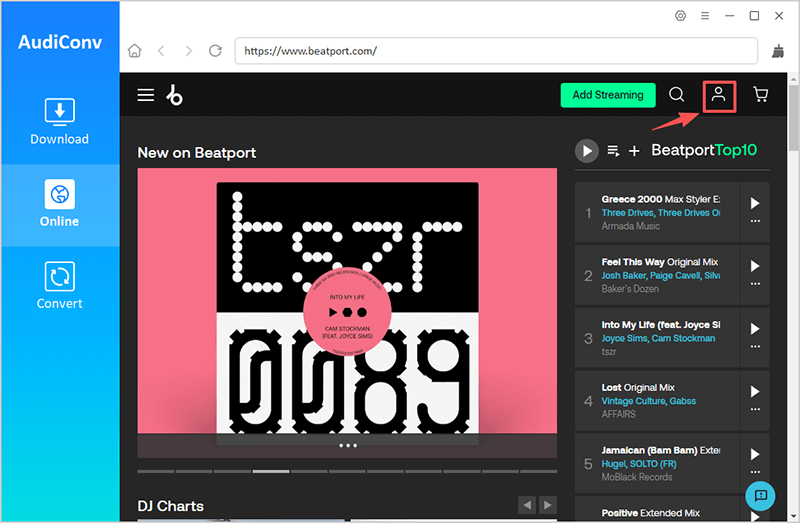This screenshot has width=800, height=523.
Task: Open Beatport hamburger menu
Action: point(146,95)
